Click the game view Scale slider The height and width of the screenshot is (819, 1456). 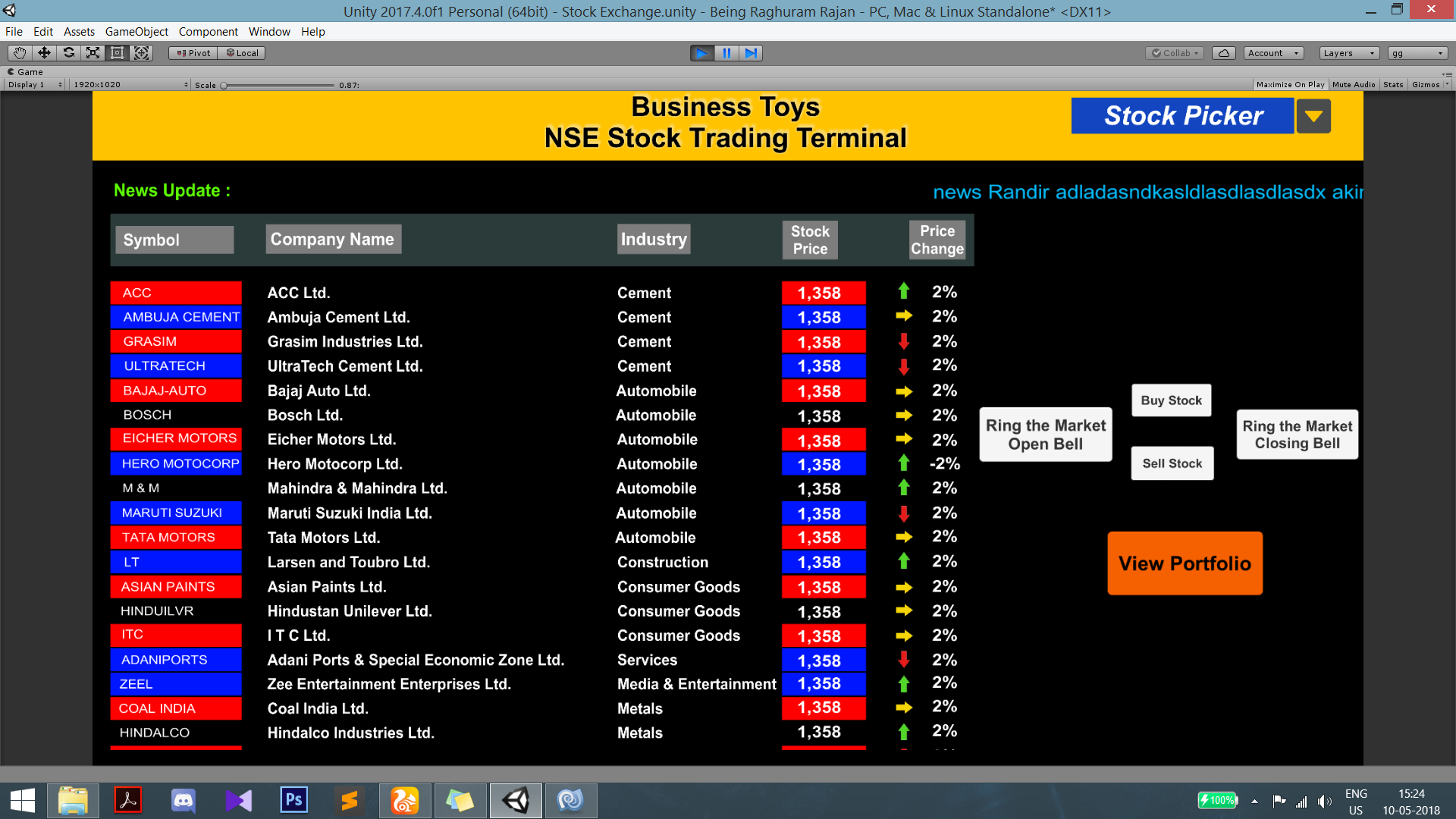[278, 85]
